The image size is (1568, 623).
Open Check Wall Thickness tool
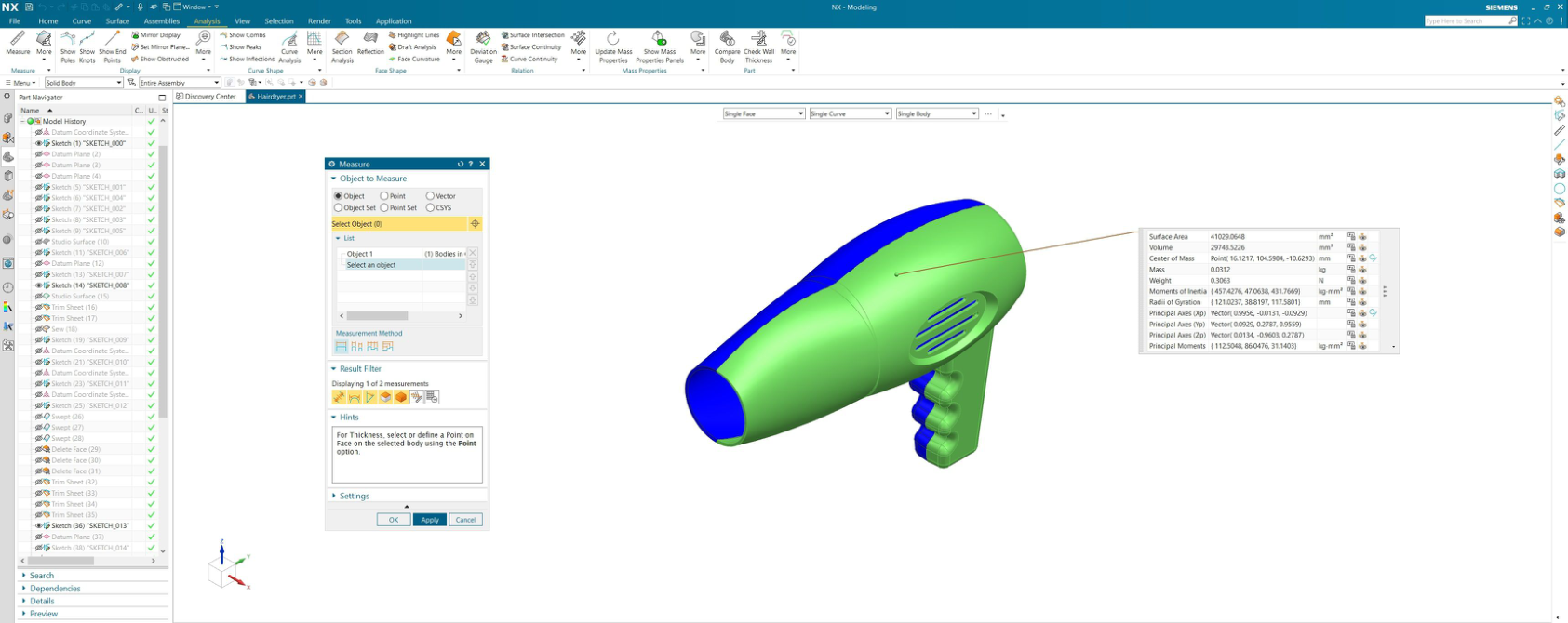(759, 47)
